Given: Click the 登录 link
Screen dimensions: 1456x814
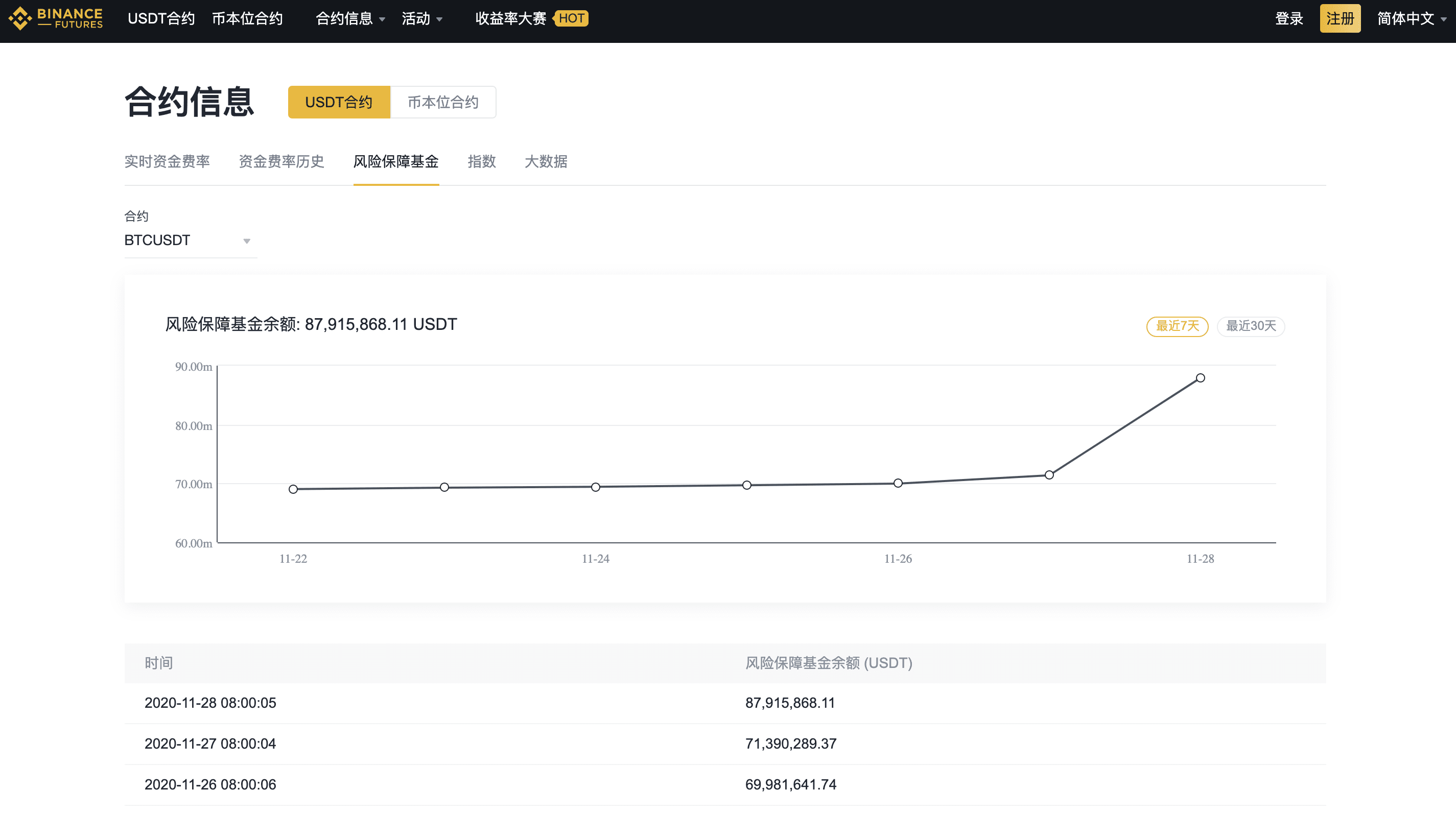Looking at the screenshot, I should (1289, 19).
